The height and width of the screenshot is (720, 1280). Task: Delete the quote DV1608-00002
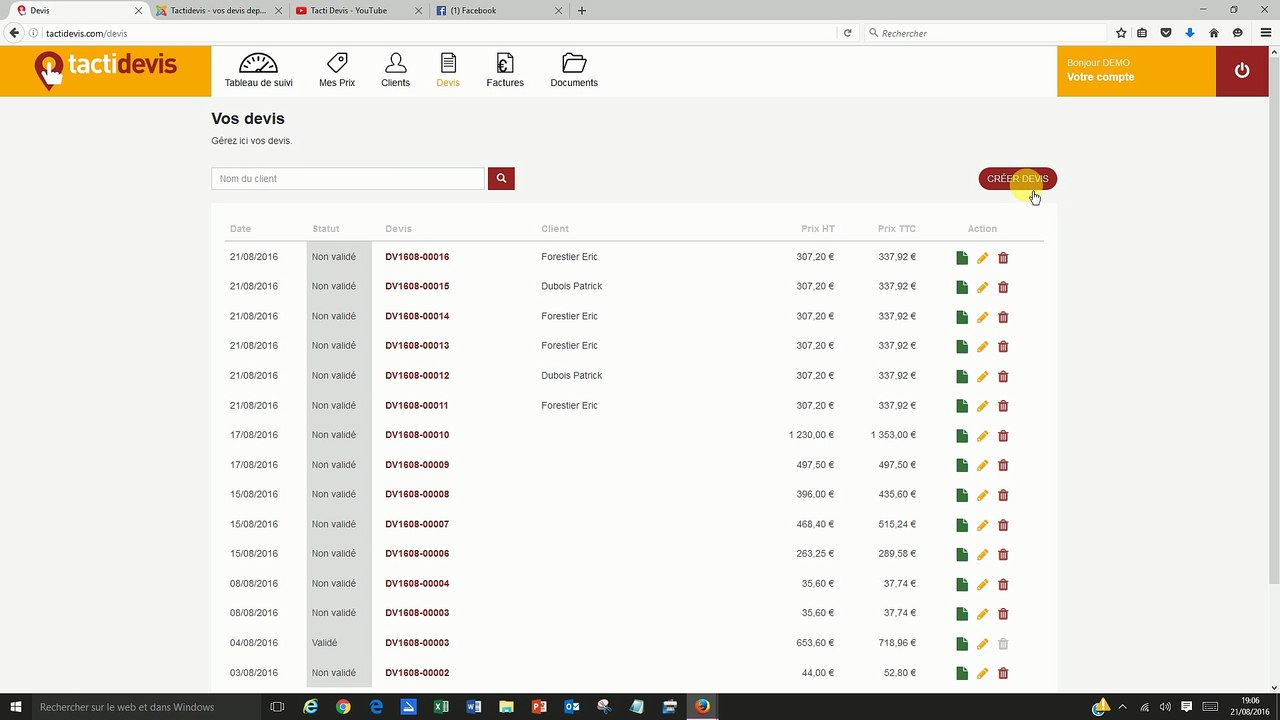1003,673
